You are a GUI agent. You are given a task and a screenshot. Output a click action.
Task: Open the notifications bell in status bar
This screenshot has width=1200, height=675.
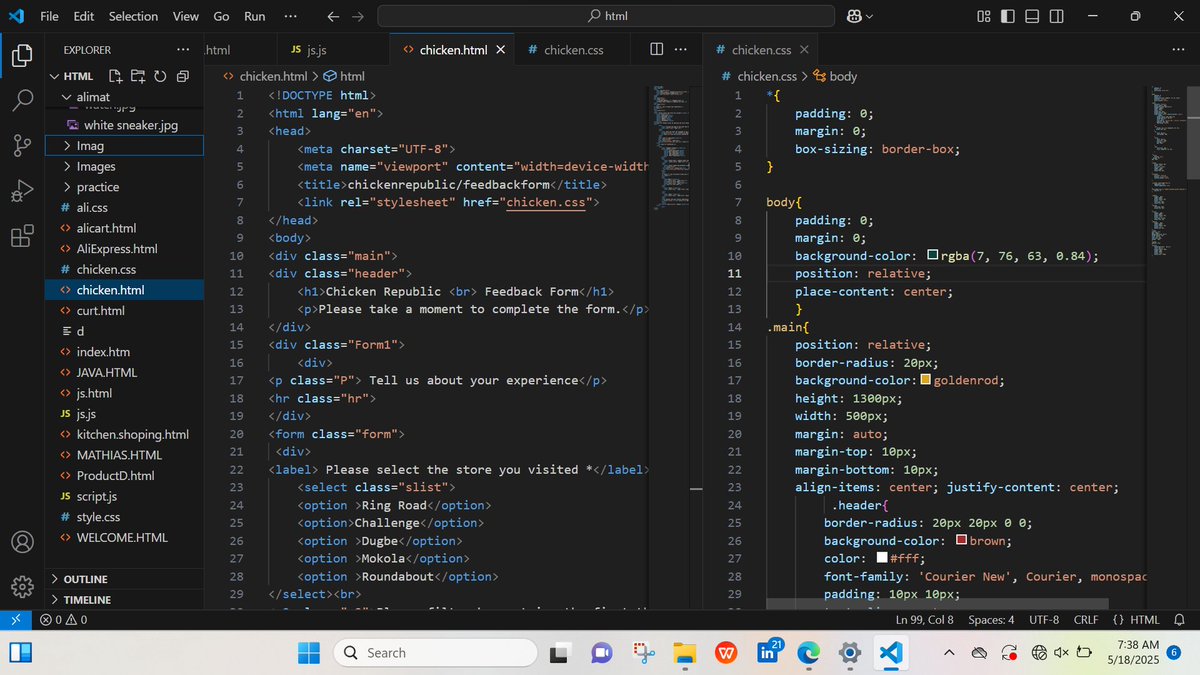click(x=1179, y=620)
